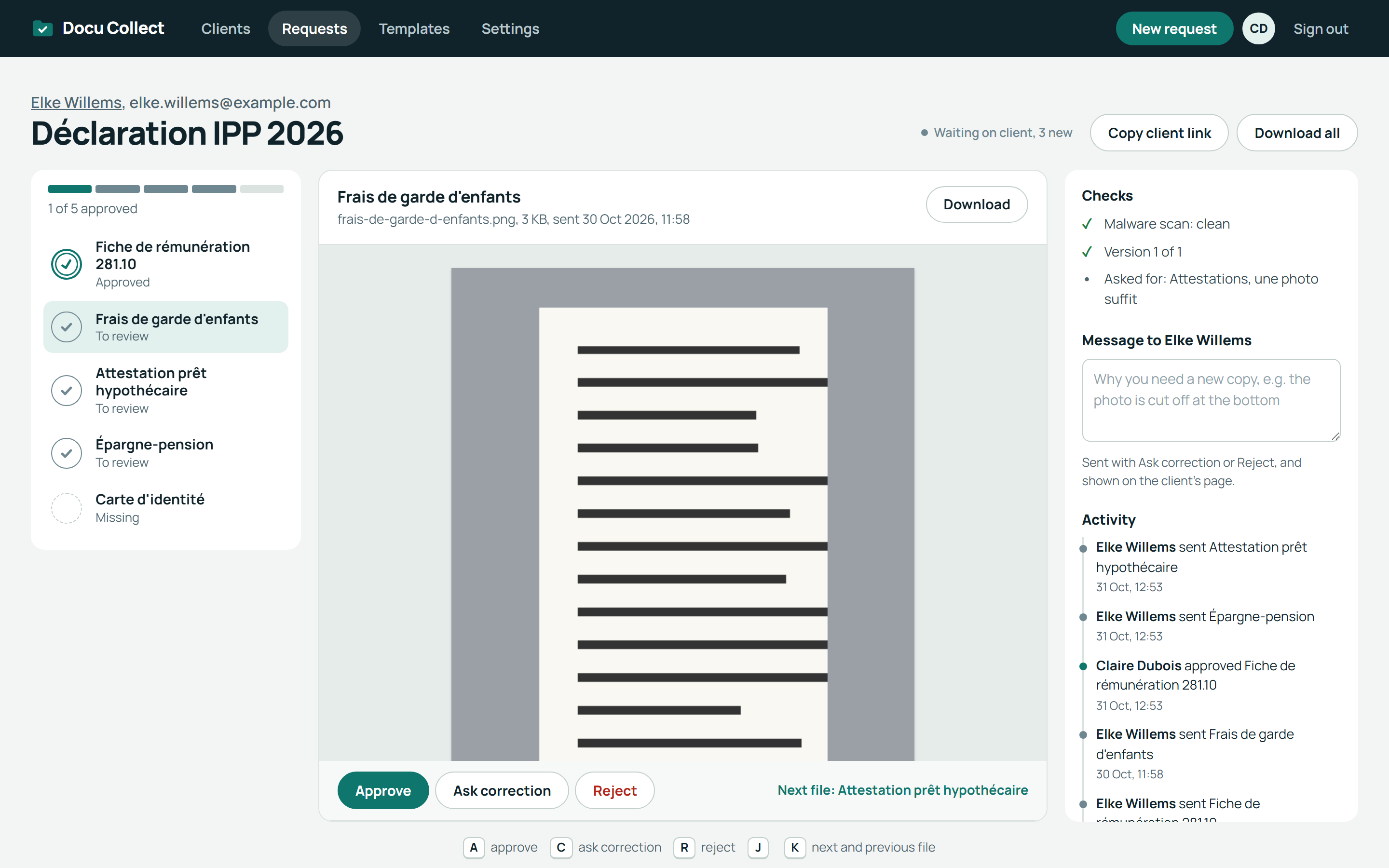Click the Docu Collect logo icon
Image resolution: width=1389 pixels, height=868 pixels.
click(x=42, y=28)
